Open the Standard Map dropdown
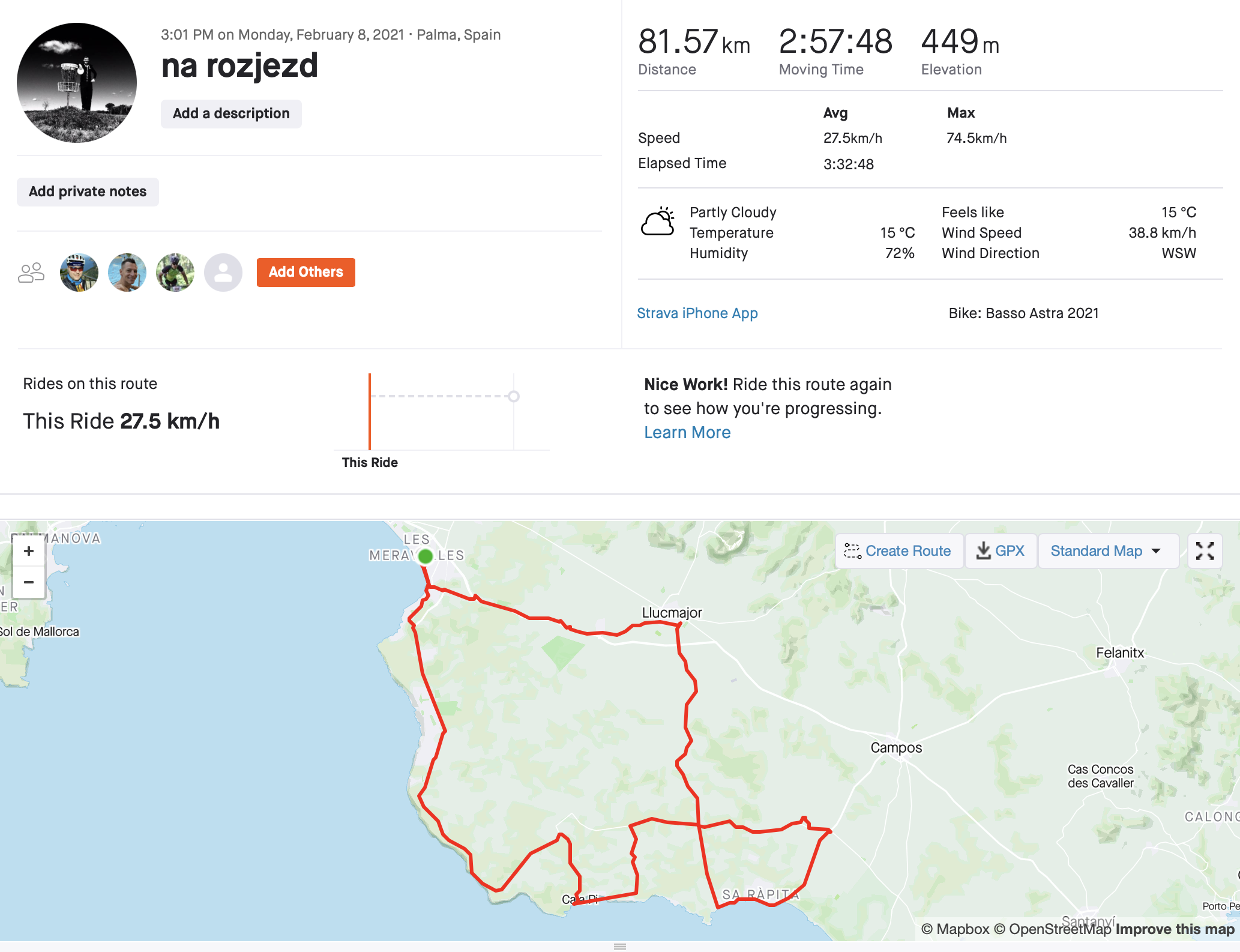This screenshot has width=1240, height=952. [1106, 551]
